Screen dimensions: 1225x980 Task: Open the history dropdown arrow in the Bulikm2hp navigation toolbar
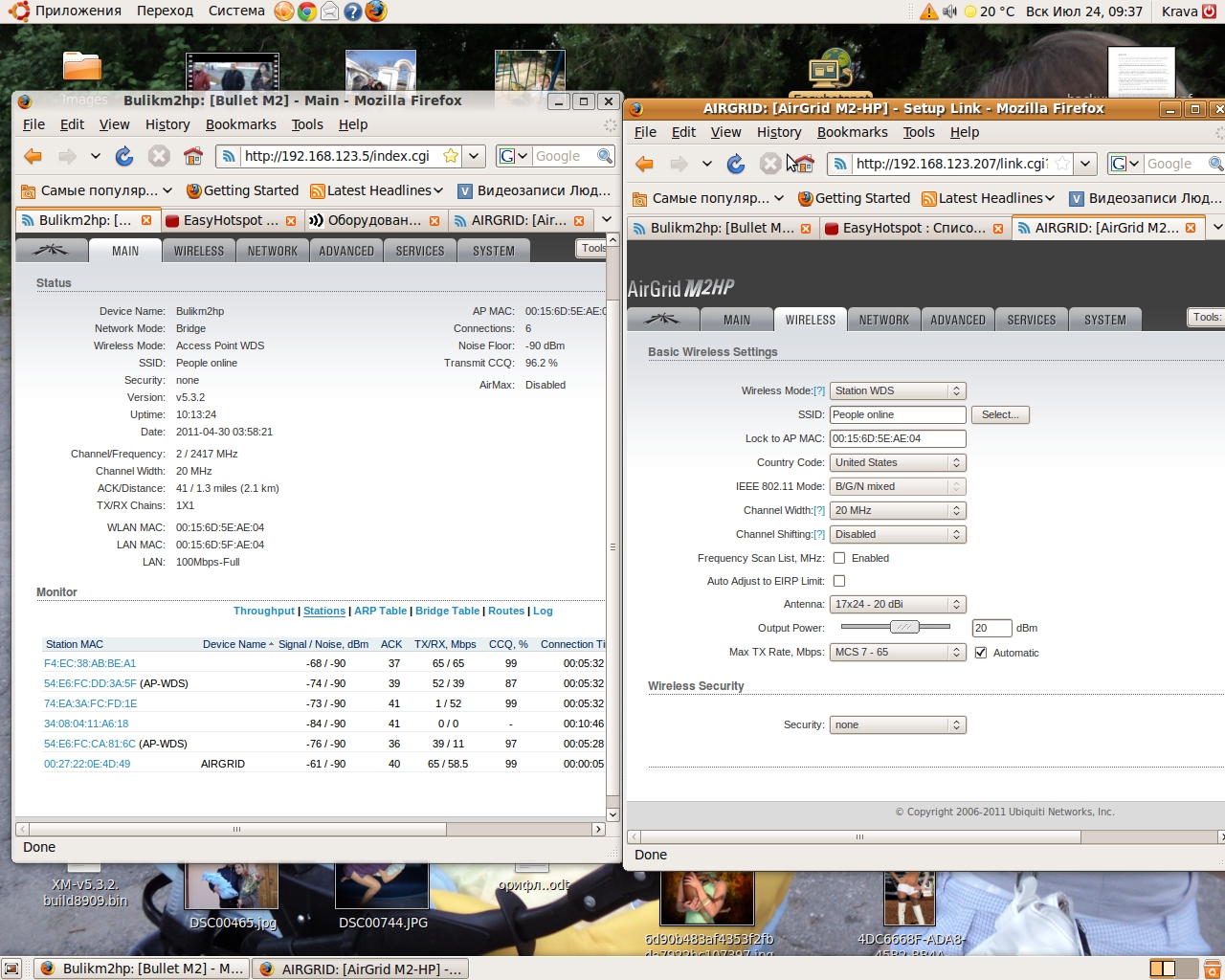[96, 156]
